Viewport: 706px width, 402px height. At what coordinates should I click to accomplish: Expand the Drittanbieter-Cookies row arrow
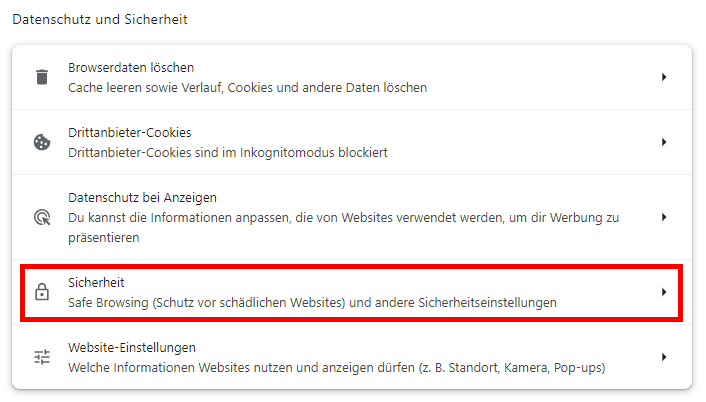click(663, 142)
